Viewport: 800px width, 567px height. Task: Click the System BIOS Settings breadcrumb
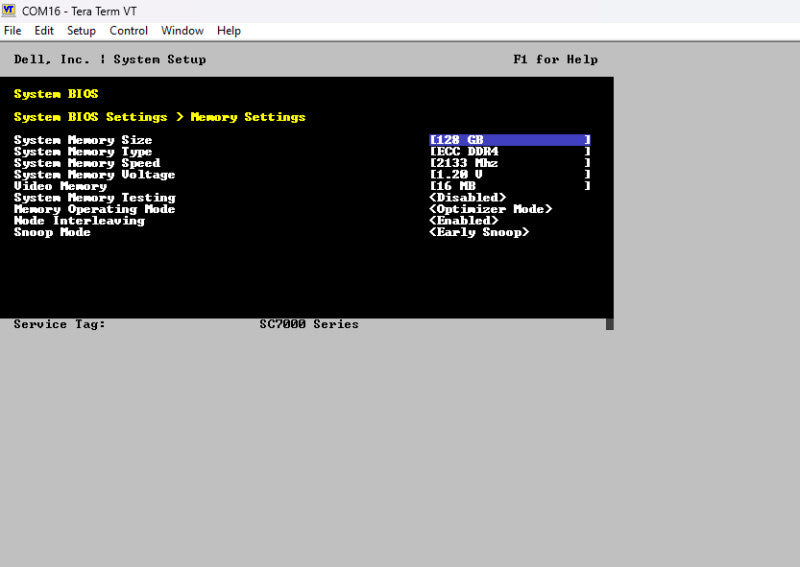[90, 117]
